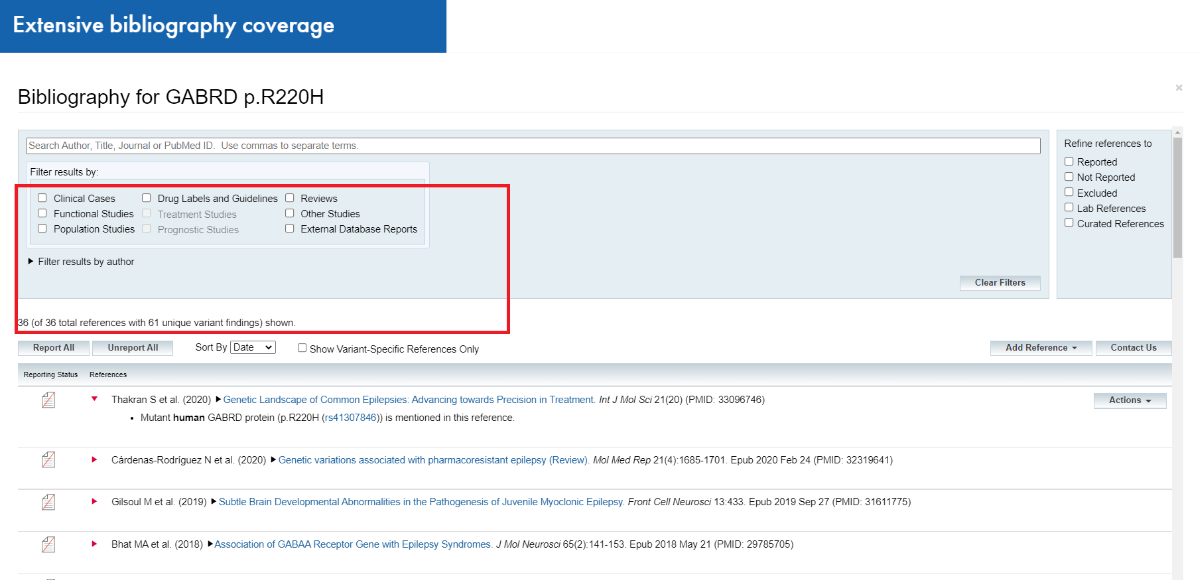Expand the Gilsoul M reference row arrow
The width and height of the screenshot is (1200, 580).
tap(94, 502)
